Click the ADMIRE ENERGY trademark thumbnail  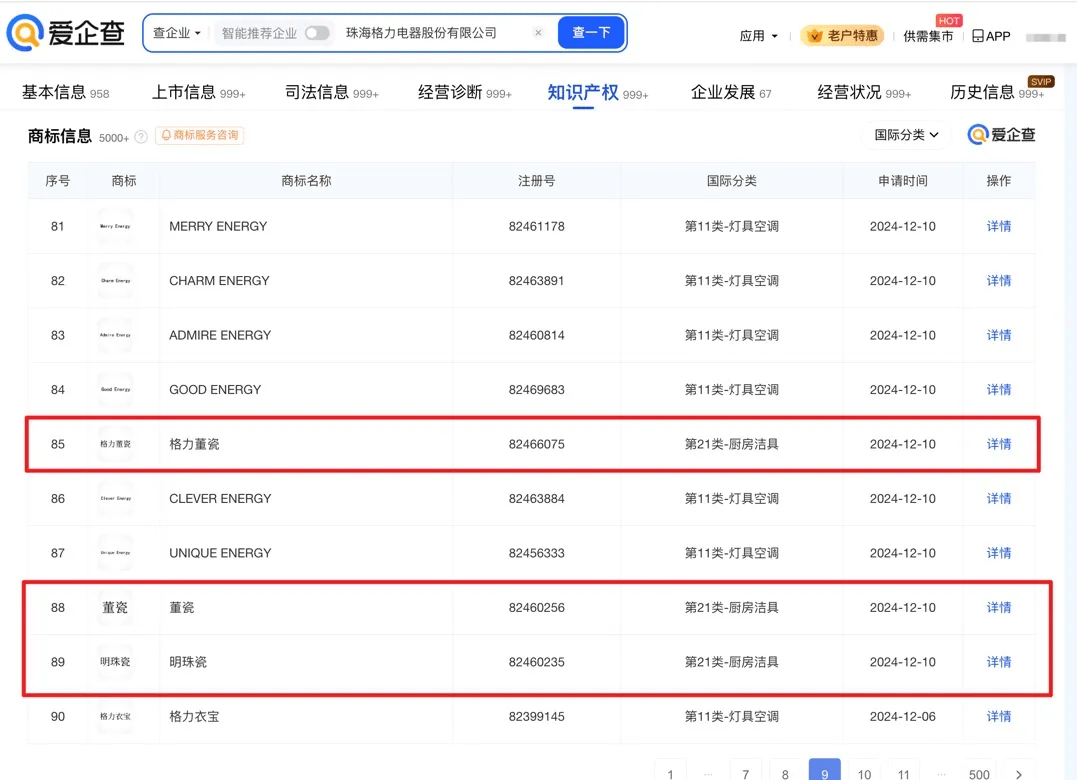pyautogui.click(x=115, y=335)
